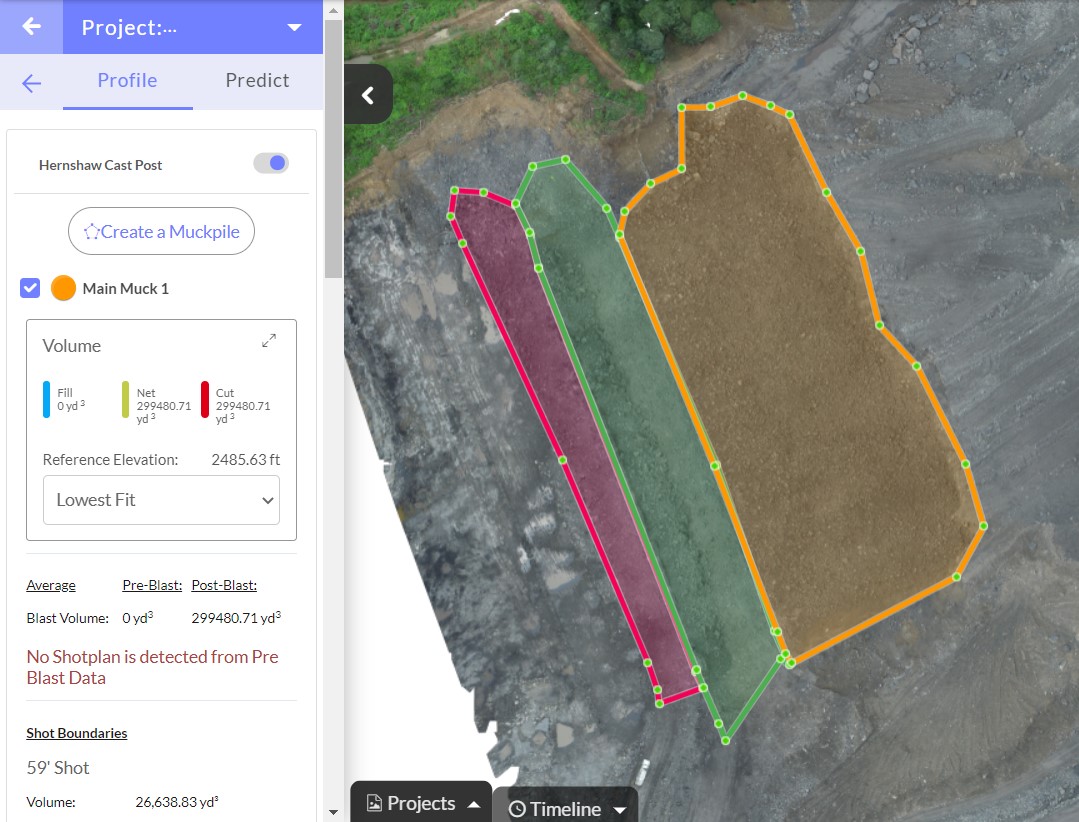
Task: Switch to the Predict tab
Action: point(257,81)
